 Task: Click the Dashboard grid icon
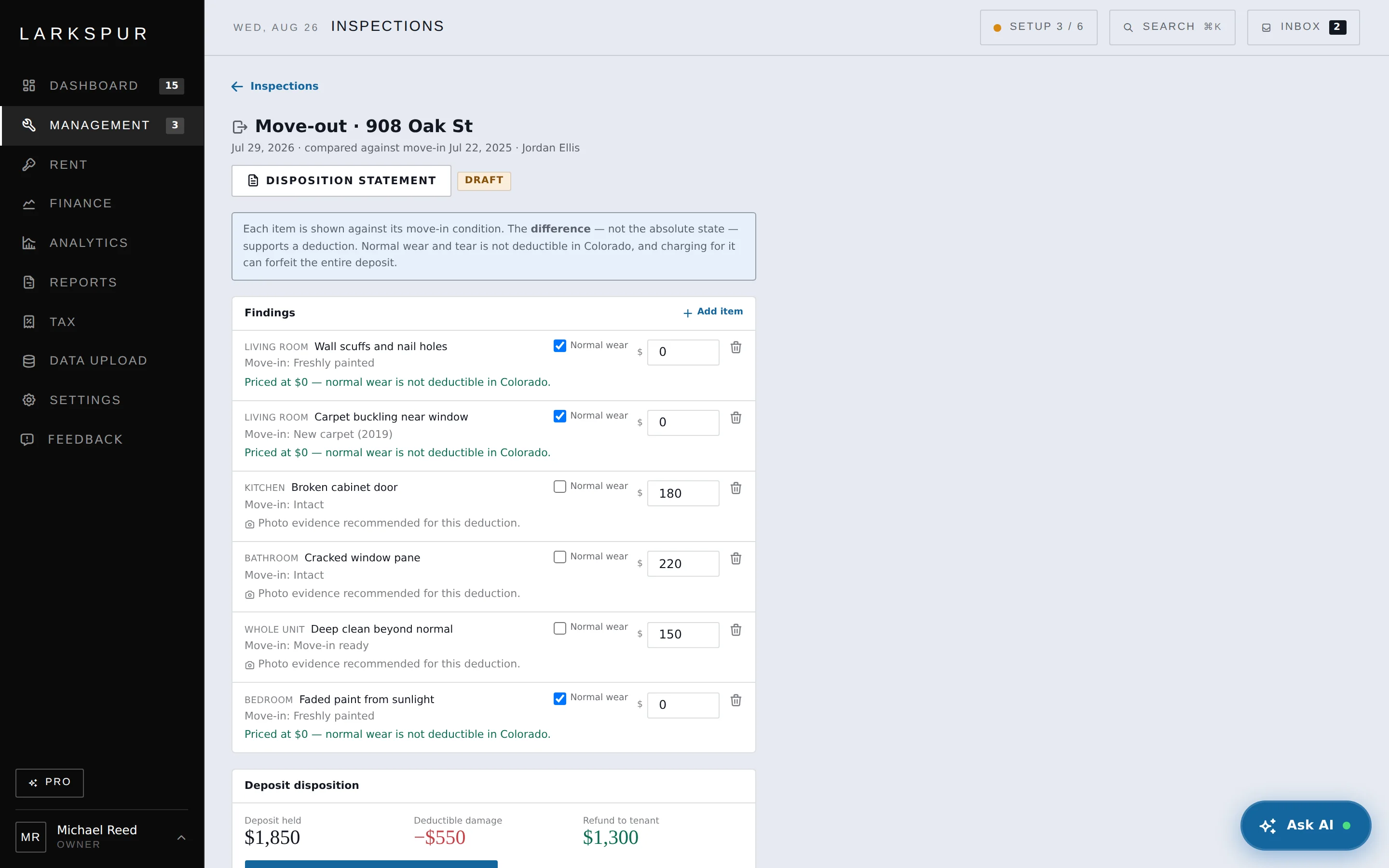(x=29, y=85)
